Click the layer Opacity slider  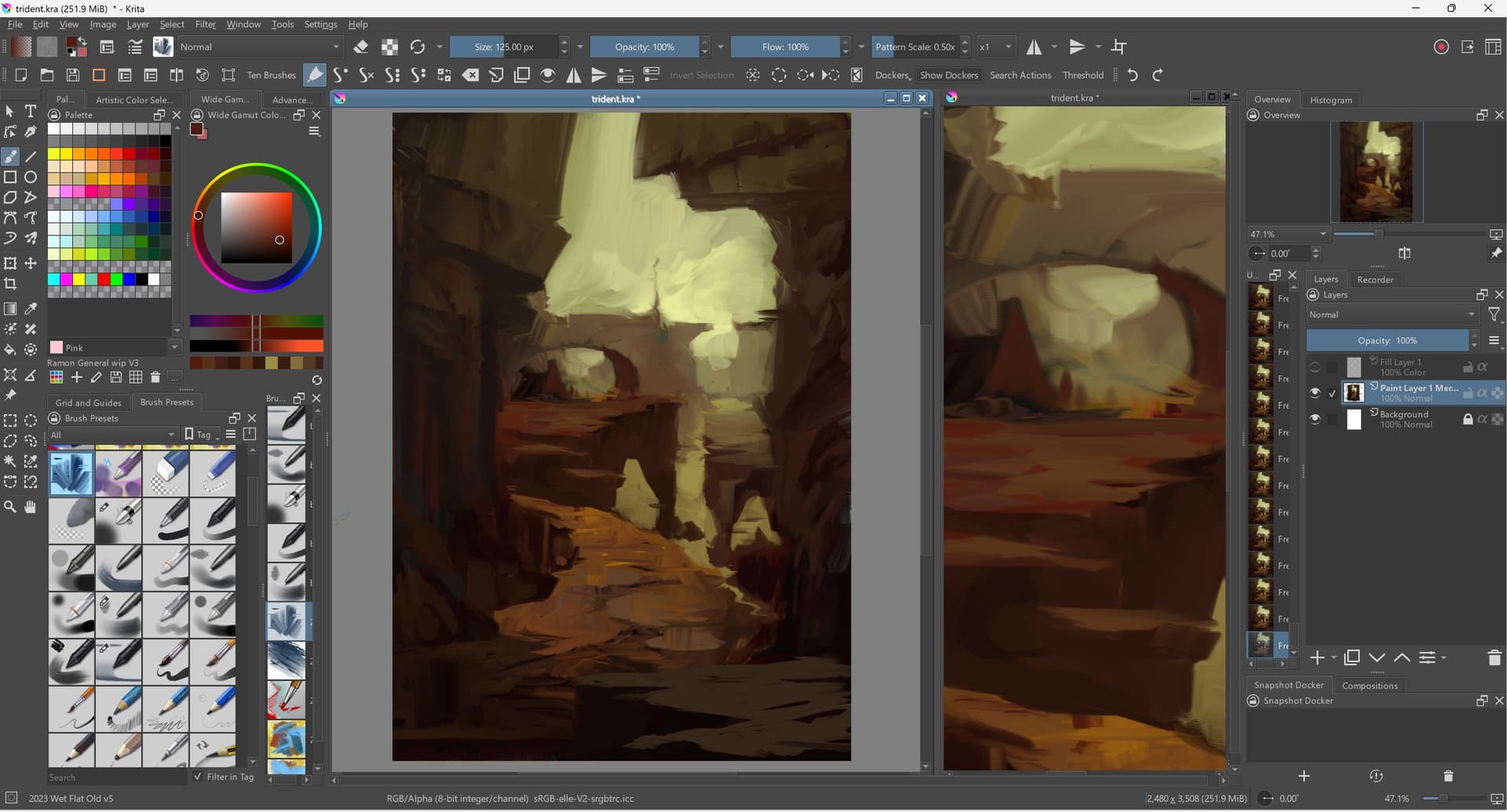1387,340
